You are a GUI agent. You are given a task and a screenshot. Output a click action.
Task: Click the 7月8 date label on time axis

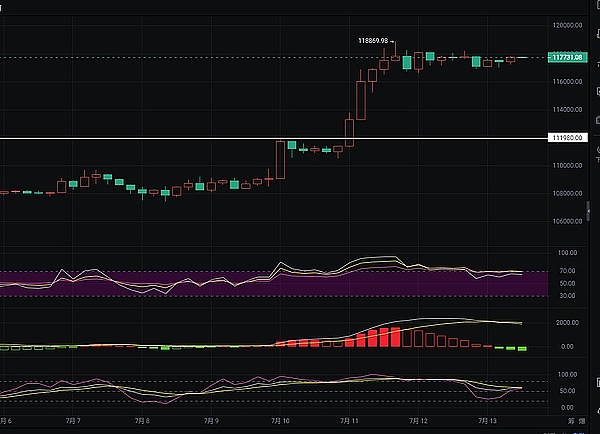(142, 422)
